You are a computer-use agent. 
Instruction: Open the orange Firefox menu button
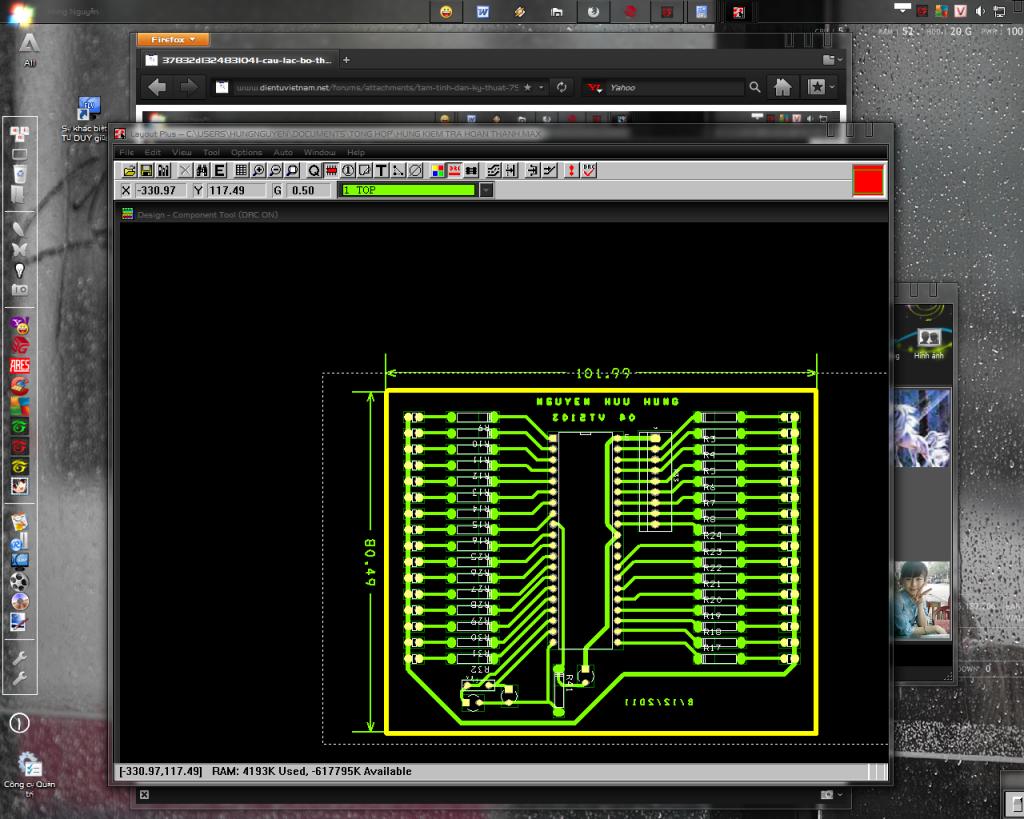point(173,39)
